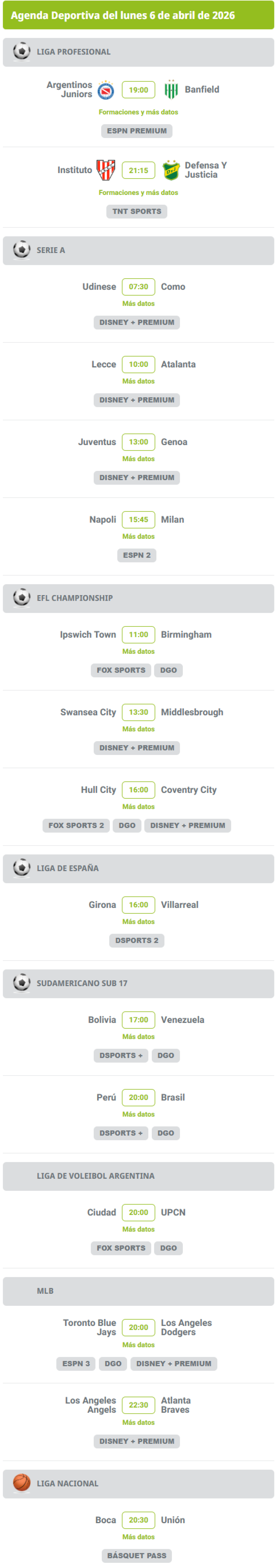The height and width of the screenshot is (1568, 280).
Task: Open Formaciones y más datos for Instituto match
Action: (139, 192)
